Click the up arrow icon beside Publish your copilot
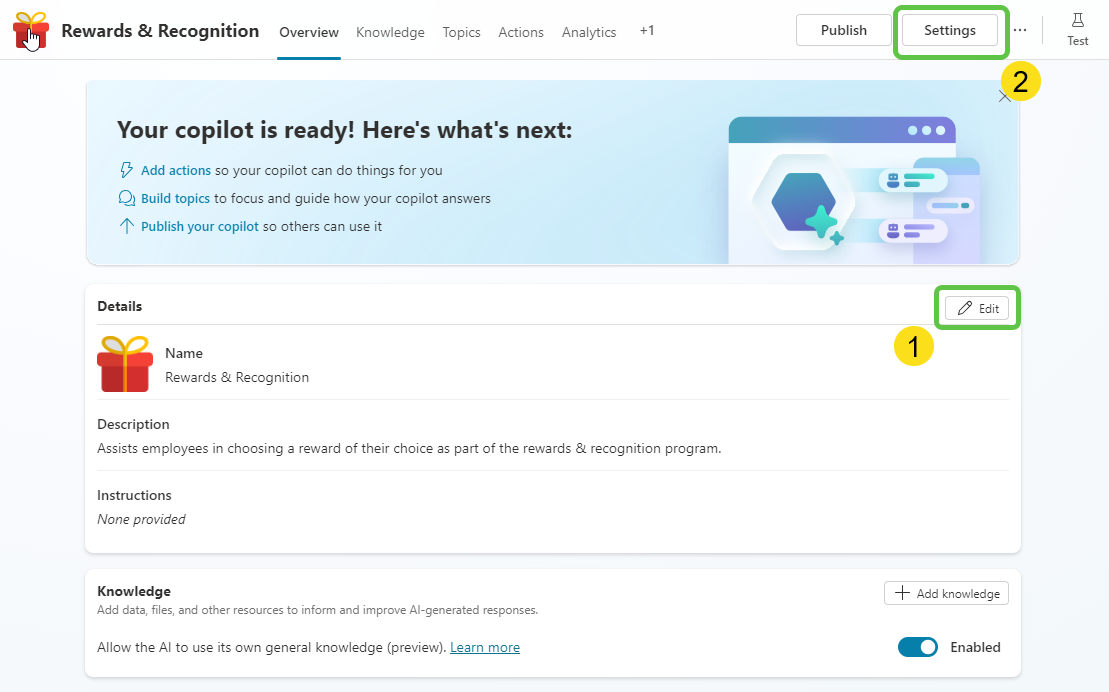 click(x=126, y=226)
